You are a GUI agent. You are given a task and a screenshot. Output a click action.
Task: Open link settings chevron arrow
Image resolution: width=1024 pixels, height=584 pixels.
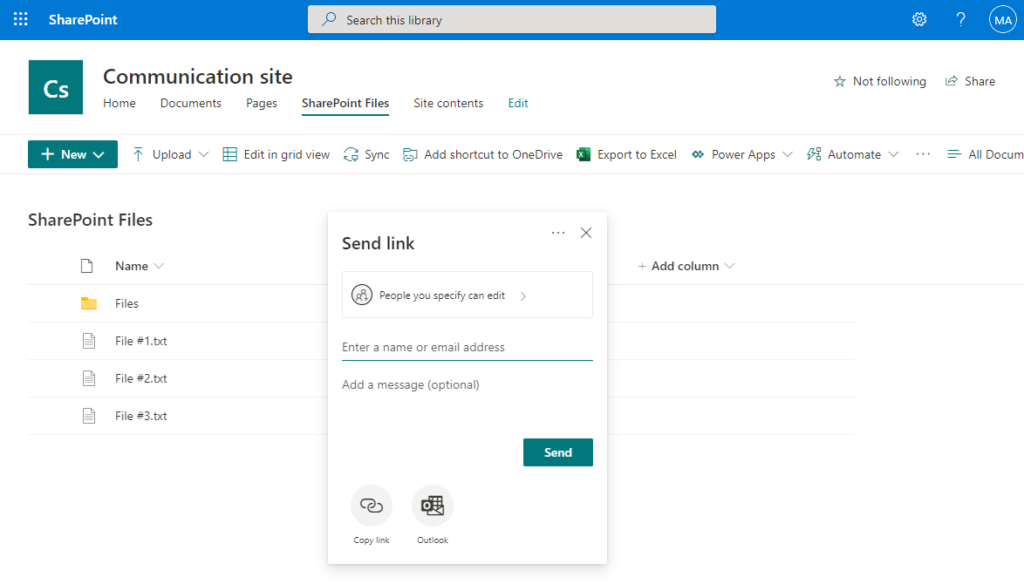click(523, 296)
